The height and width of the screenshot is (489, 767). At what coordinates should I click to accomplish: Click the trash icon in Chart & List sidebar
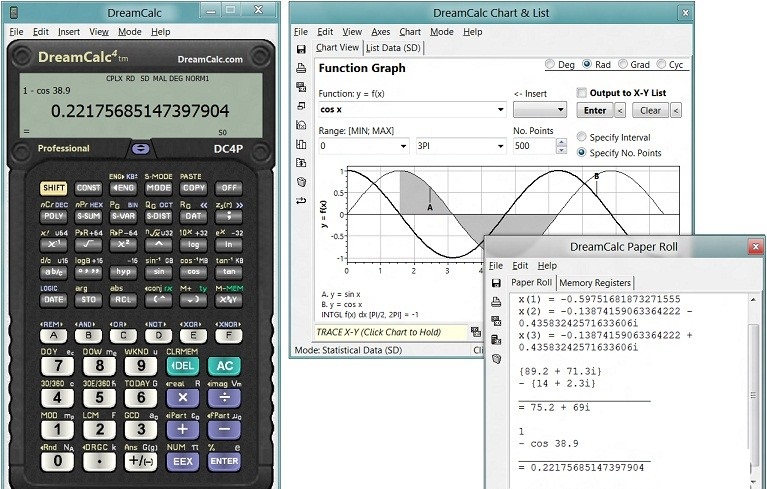tap(301, 182)
